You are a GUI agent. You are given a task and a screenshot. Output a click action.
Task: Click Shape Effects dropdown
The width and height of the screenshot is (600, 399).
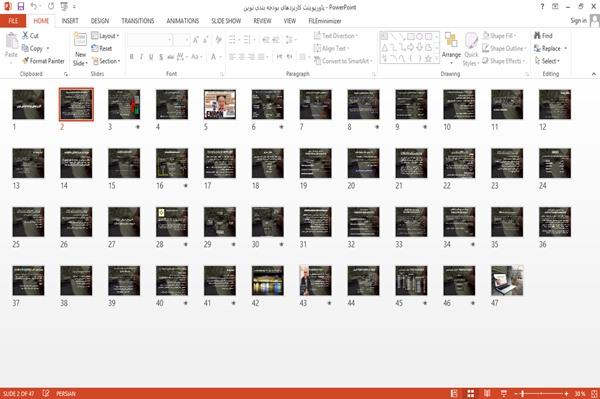[x=504, y=61]
